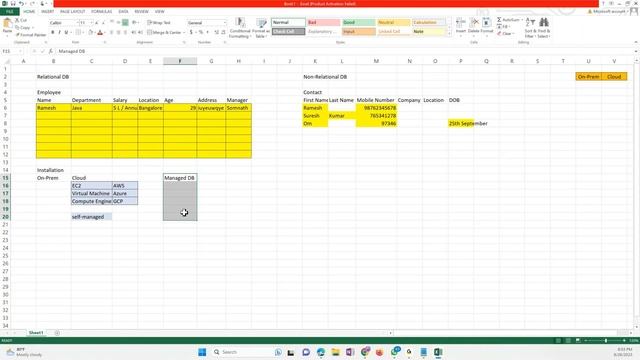Switch to Page Layout view in status bar

click(x=568, y=340)
